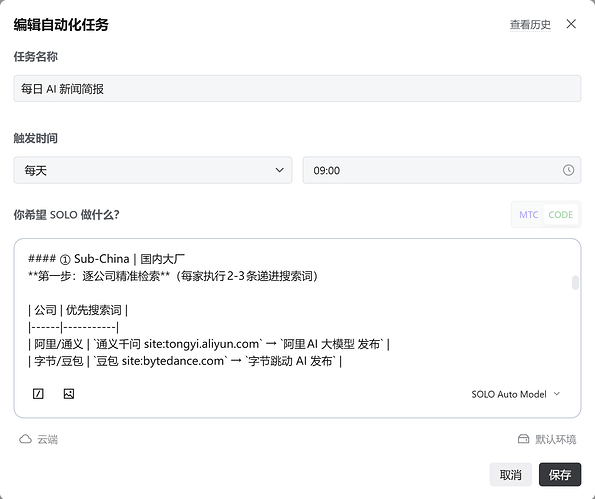Click the 09:00 trigger time field

tap(442, 170)
